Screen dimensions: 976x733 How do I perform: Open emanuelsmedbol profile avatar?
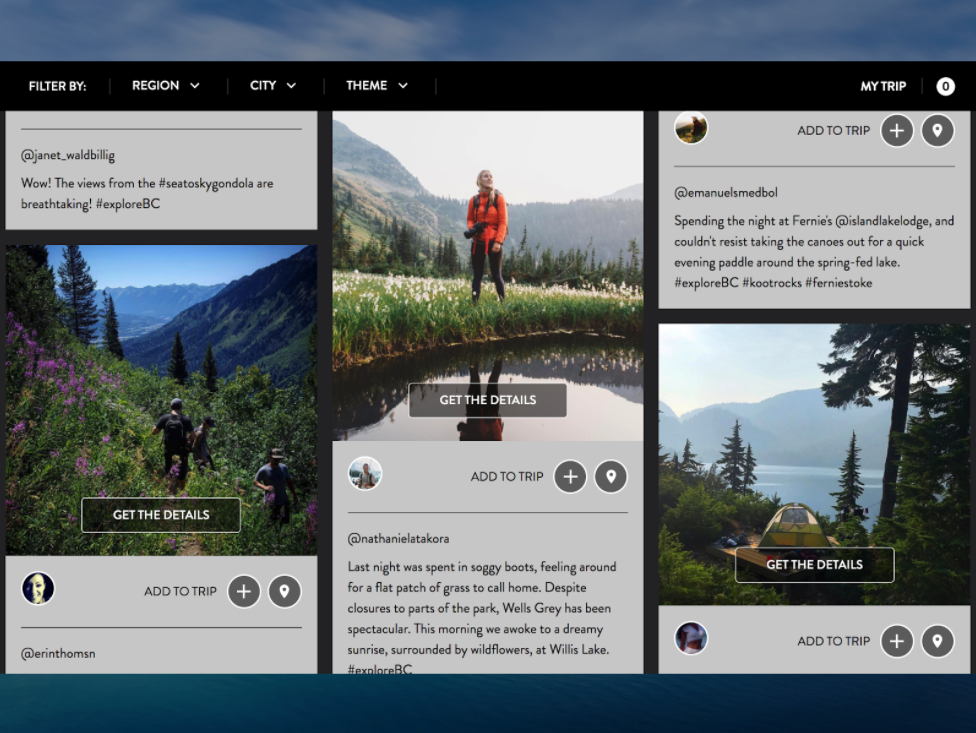[691, 128]
